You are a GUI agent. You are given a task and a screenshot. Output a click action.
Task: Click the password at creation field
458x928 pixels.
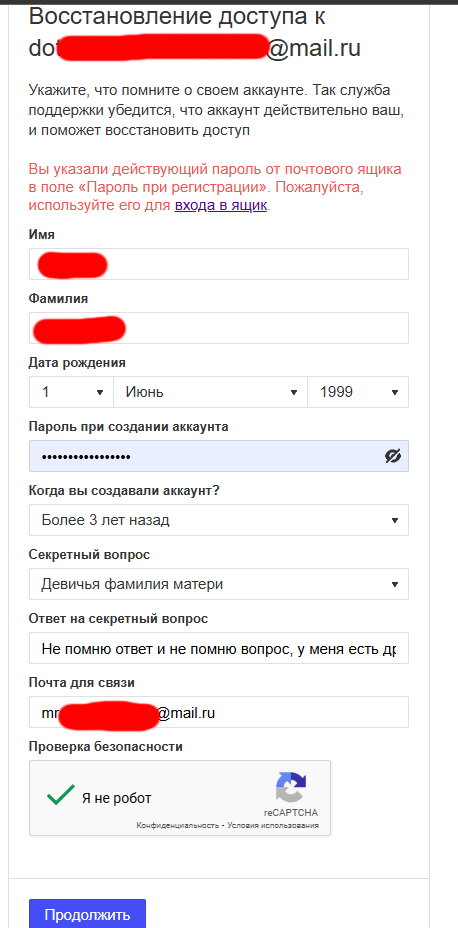point(219,456)
